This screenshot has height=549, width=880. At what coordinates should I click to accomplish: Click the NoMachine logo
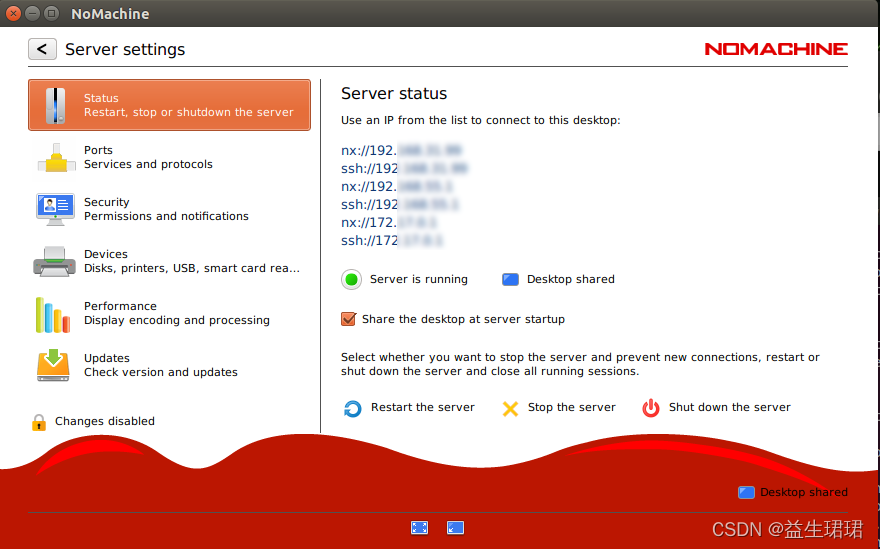776,49
